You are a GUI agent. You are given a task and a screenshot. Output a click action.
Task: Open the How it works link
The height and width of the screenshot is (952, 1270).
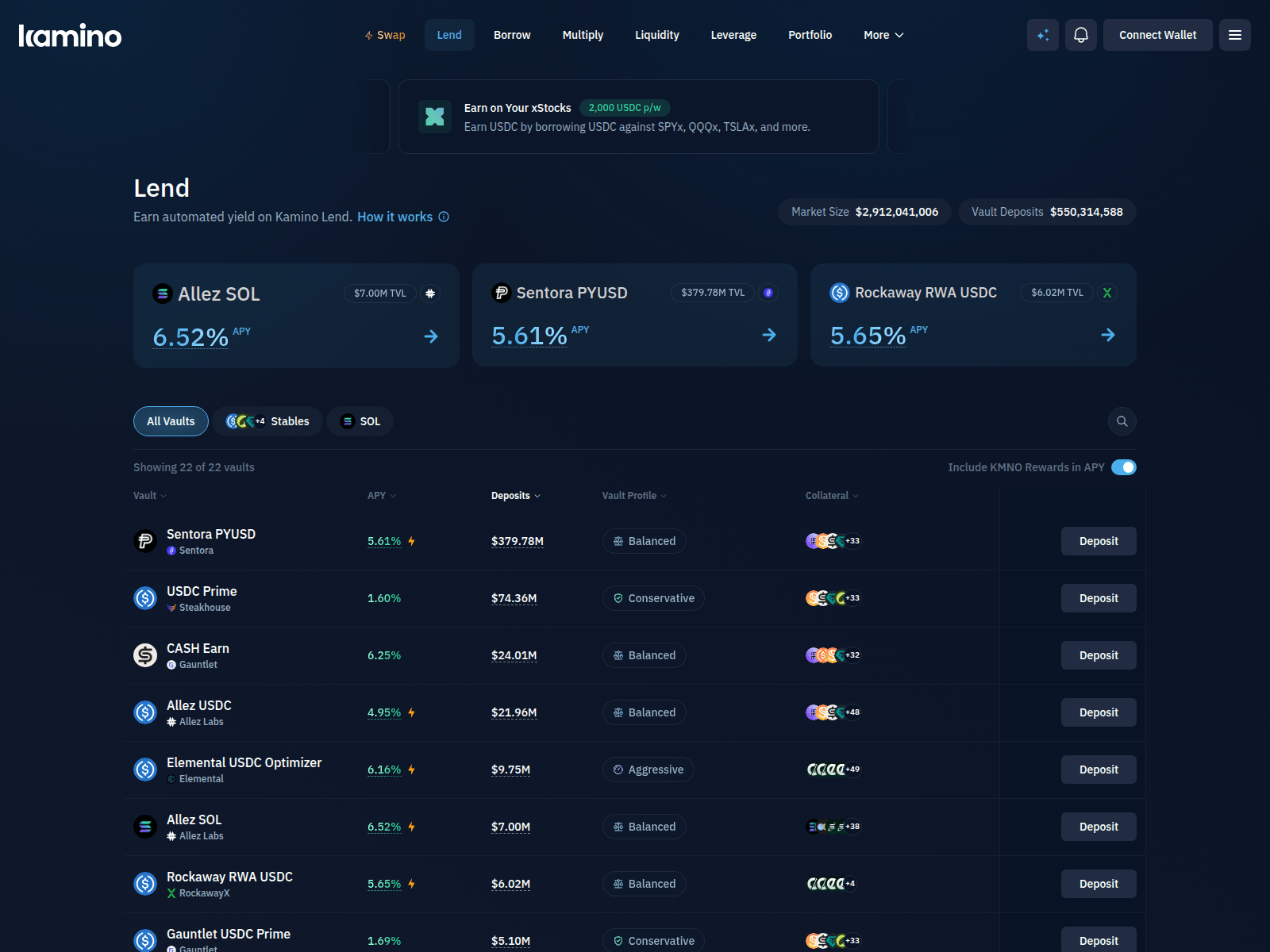click(394, 217)
